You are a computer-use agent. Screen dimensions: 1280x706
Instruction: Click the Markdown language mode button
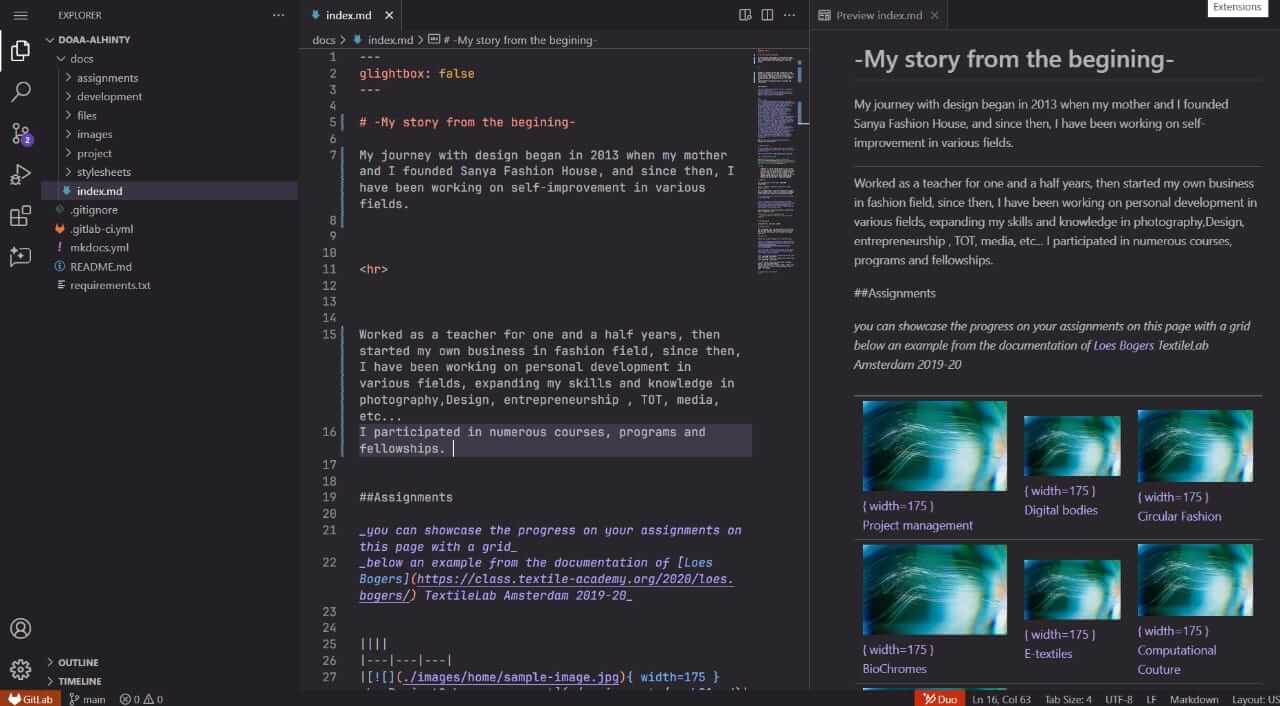pos(1194,699)
